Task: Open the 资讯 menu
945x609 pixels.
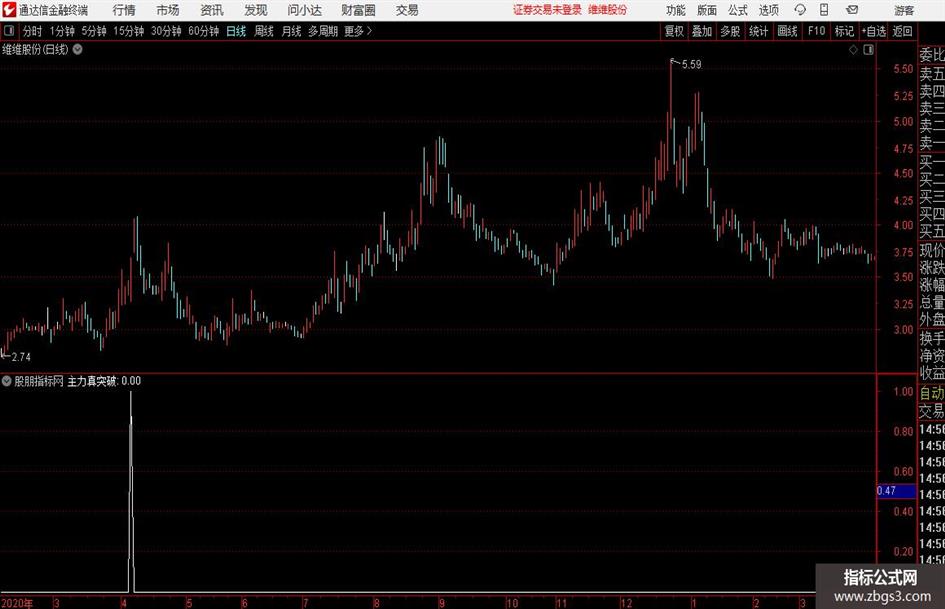Action: click(212, 10)
